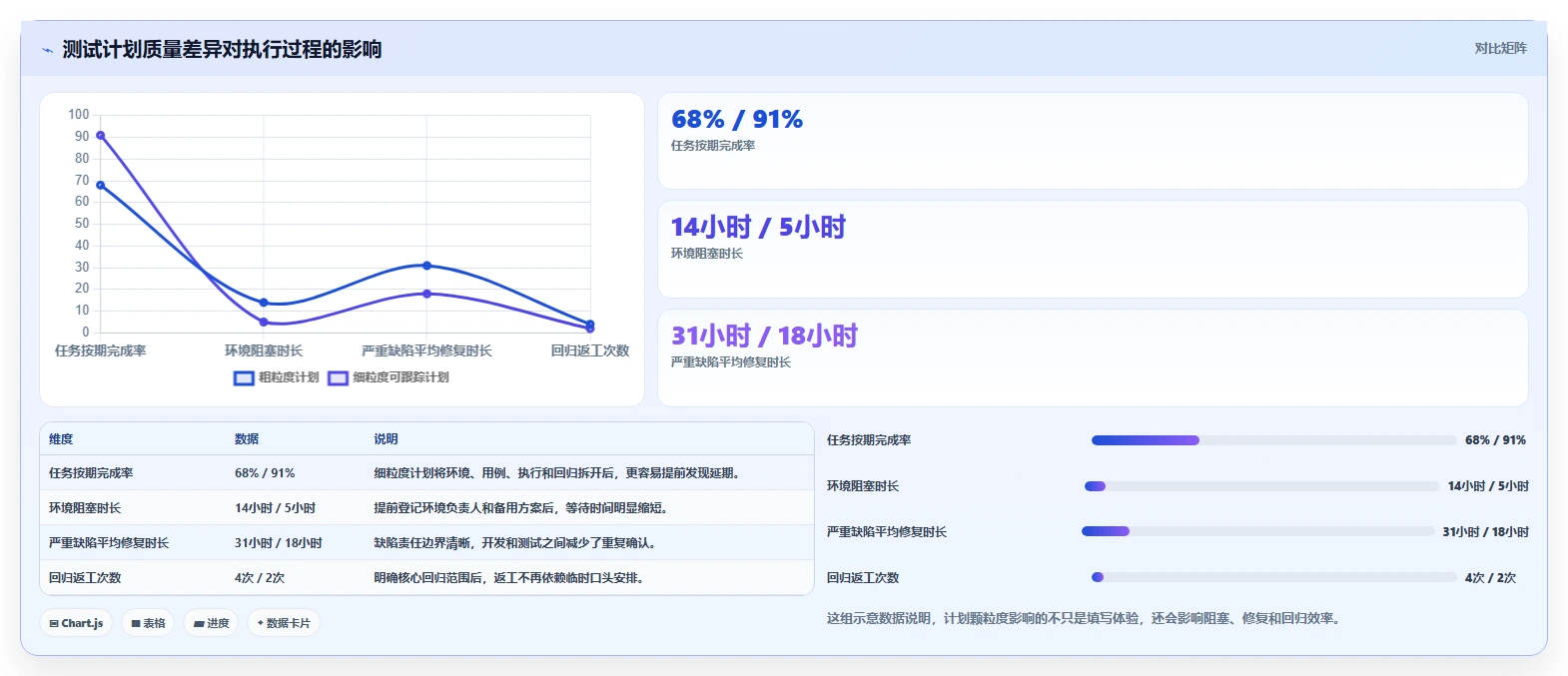Click the 4次 / 2次 value beside the progress bar
The height and width of the screenshot is (676, 1568).
coord(1490,578)
